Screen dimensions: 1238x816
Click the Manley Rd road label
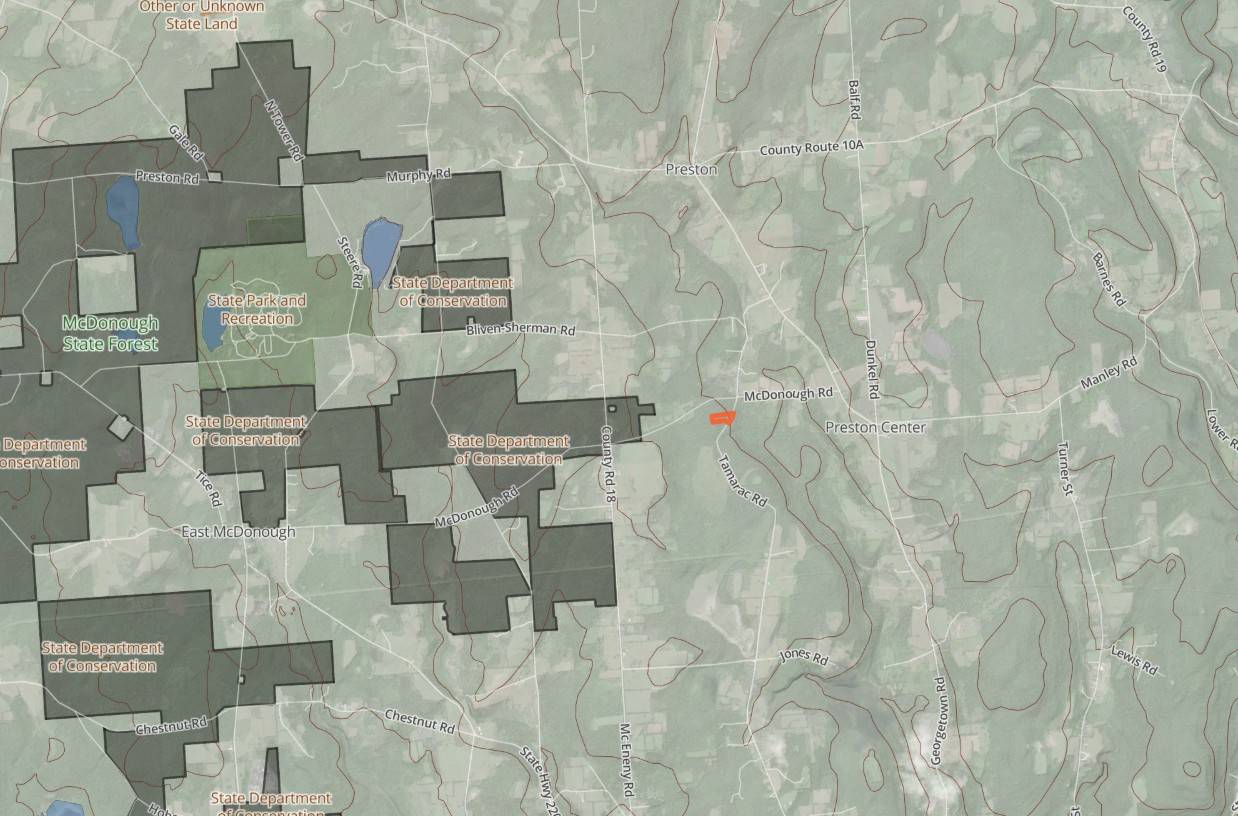(x=1109, y=374)
